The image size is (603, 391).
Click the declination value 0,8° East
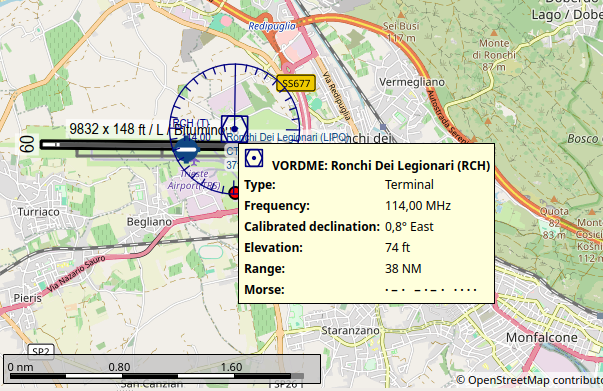point(409,226)
